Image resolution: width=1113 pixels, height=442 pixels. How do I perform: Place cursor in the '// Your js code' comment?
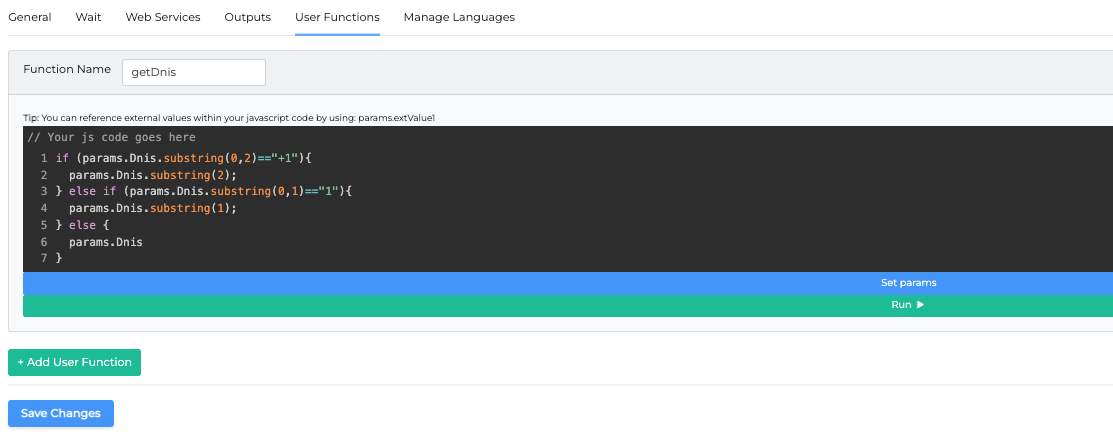111,137
